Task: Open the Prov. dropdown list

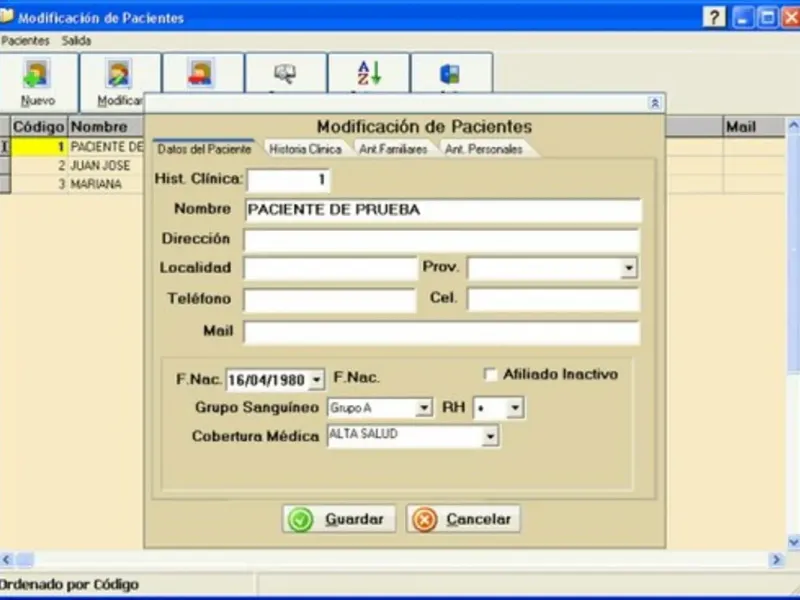Action: 629,268
